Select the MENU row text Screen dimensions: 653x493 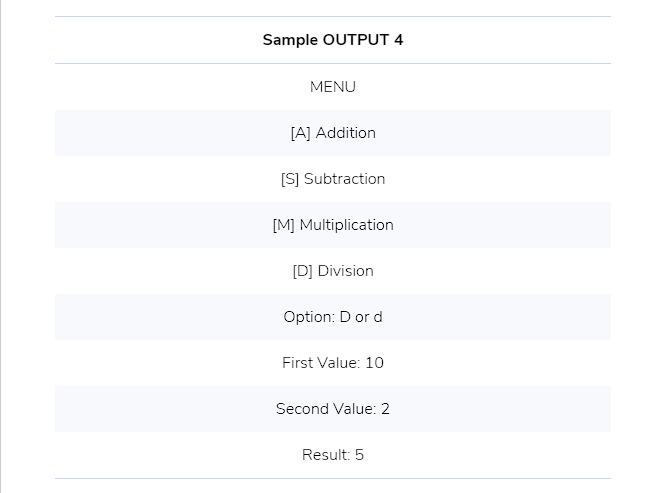coord(333,87)
